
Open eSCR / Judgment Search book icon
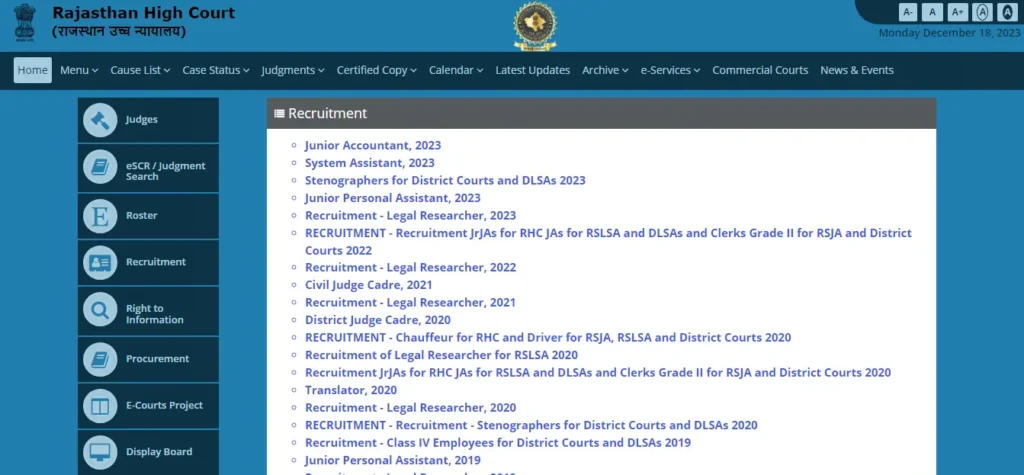[x=100, y=167]
